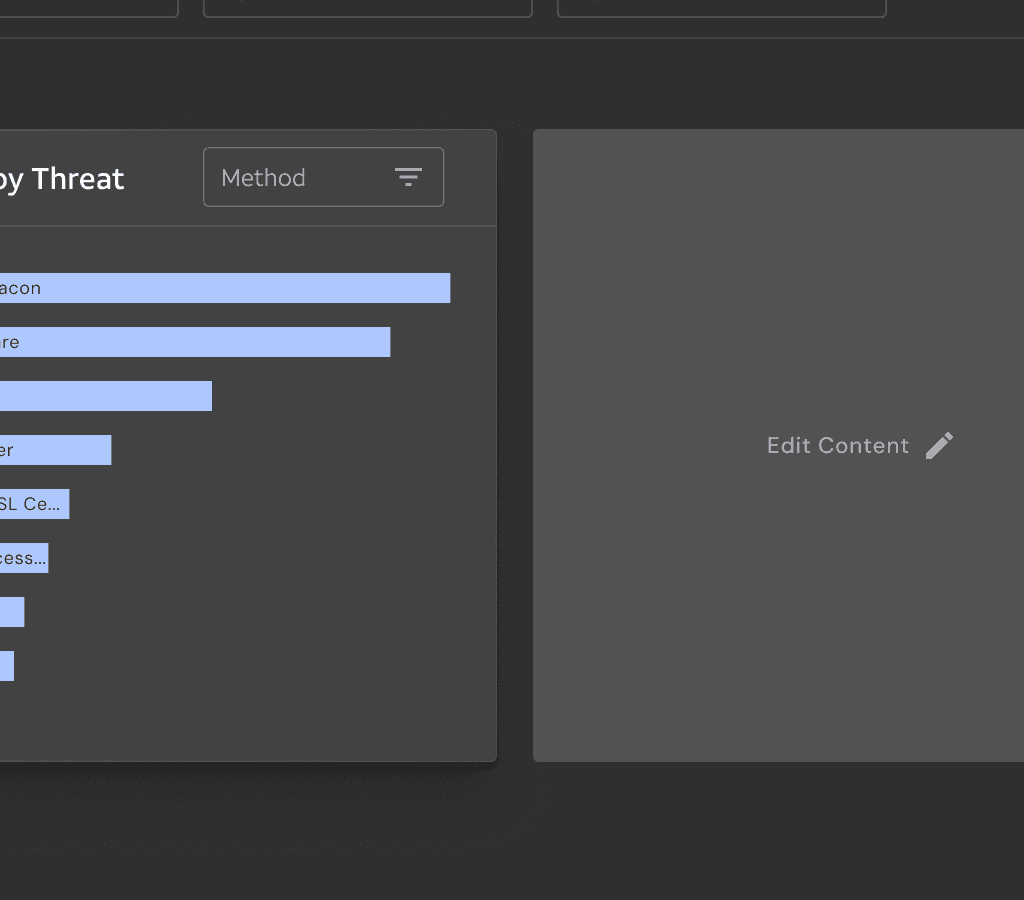Select the longest Beacon bar

[225, 288]
